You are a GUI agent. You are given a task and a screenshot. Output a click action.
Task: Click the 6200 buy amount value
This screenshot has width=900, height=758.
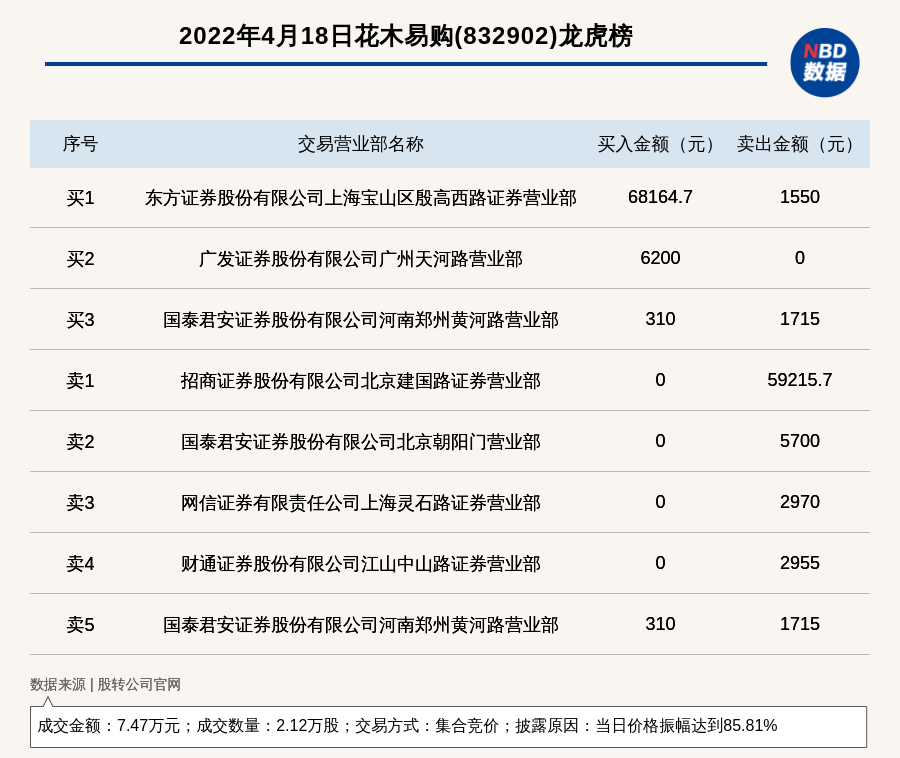pos(660,258)
